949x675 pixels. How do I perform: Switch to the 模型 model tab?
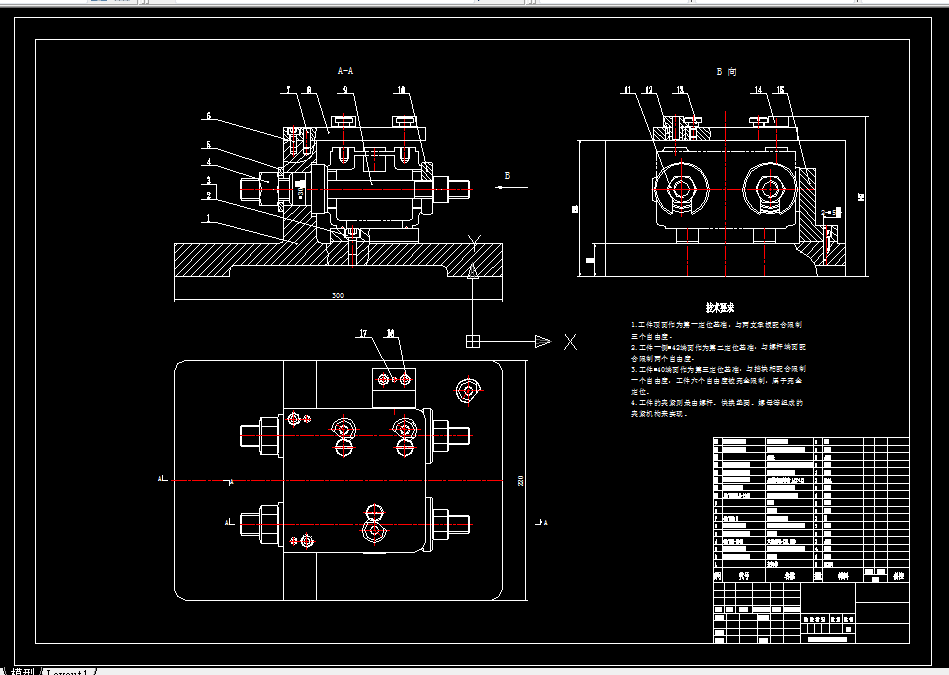click(x=23, y=672)
